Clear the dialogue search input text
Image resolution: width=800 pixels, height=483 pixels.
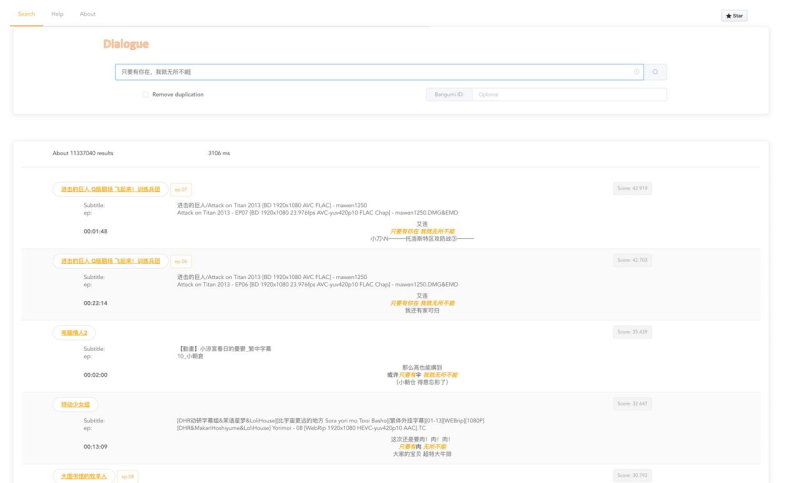coord(636,72)
